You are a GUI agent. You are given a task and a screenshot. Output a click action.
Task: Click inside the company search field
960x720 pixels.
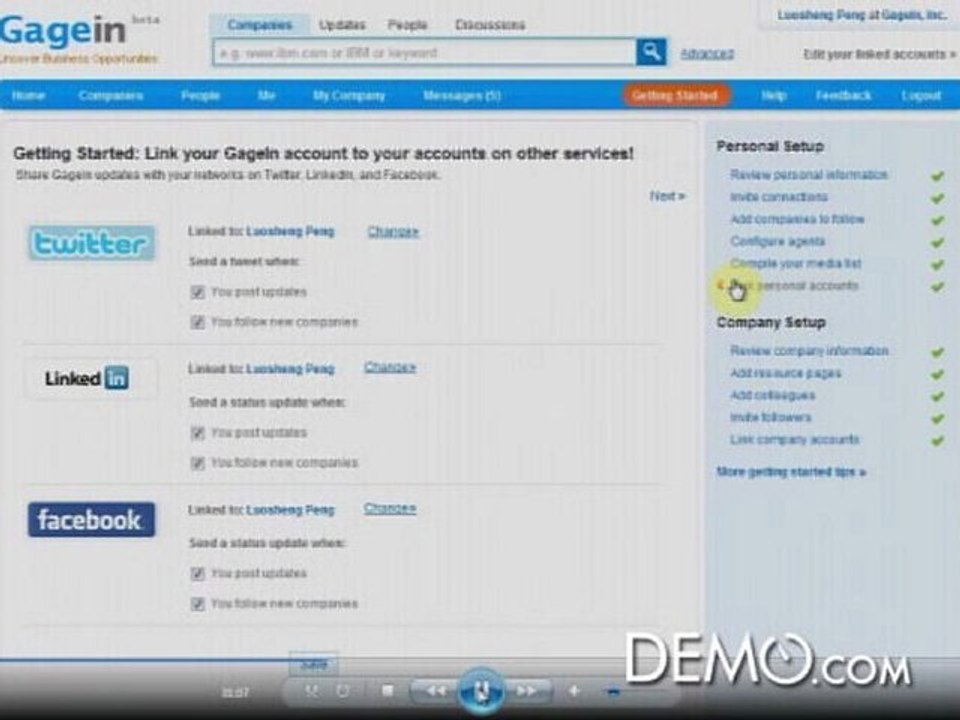click(424, 53)
